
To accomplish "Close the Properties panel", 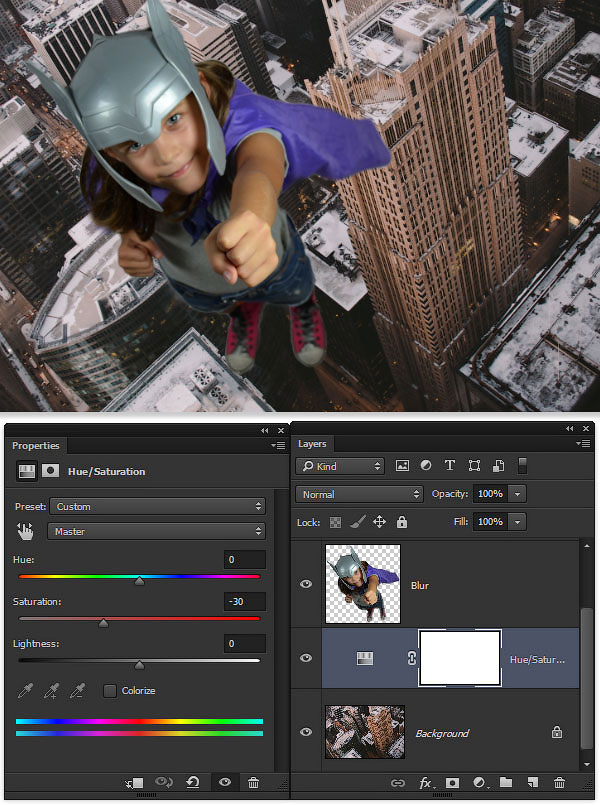I will click(281, 430).
